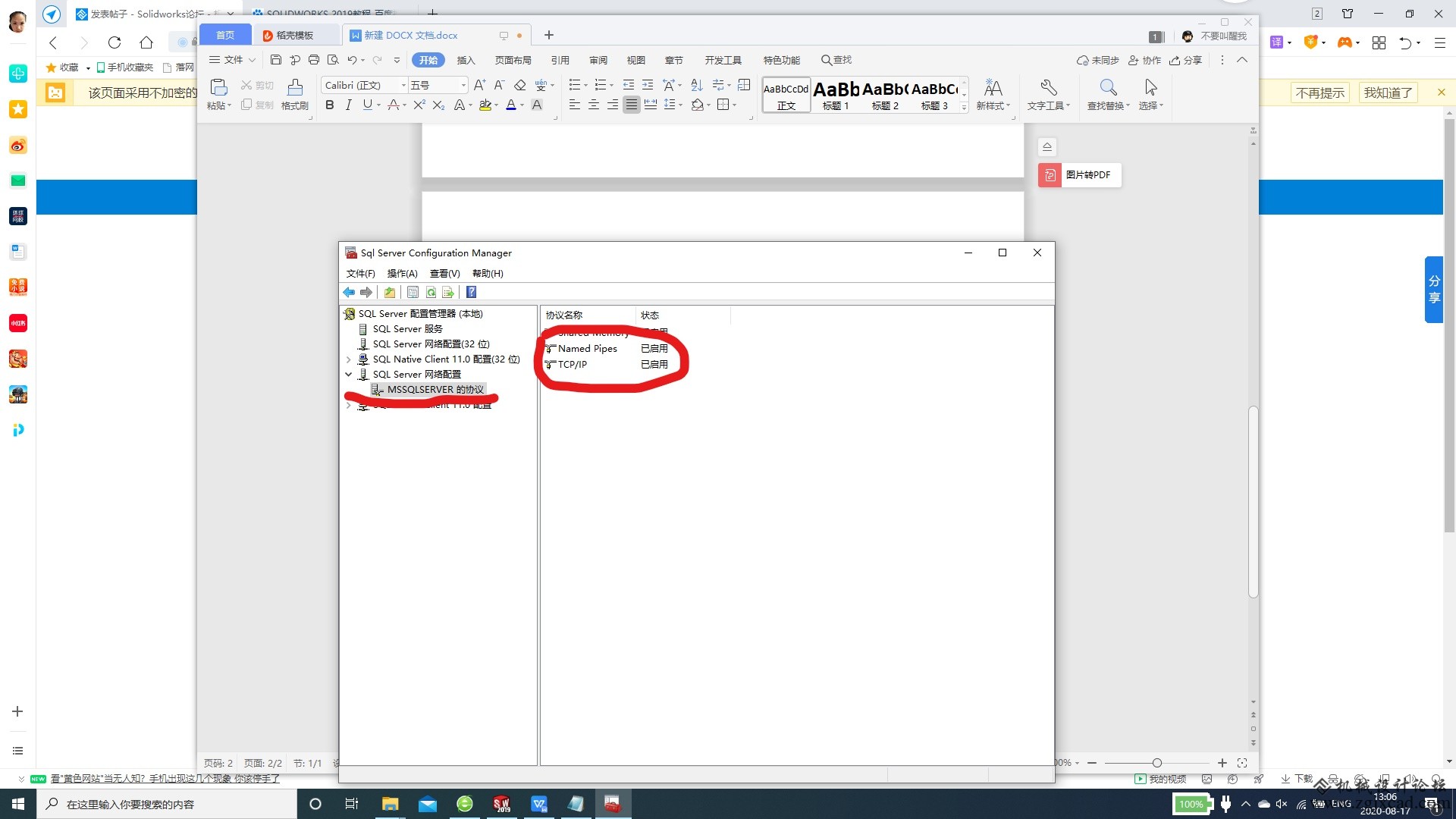This screenshot has height=819, width=1456.
Task: Switch to the 插入 ribbon tab
Action: click(466, 60)
